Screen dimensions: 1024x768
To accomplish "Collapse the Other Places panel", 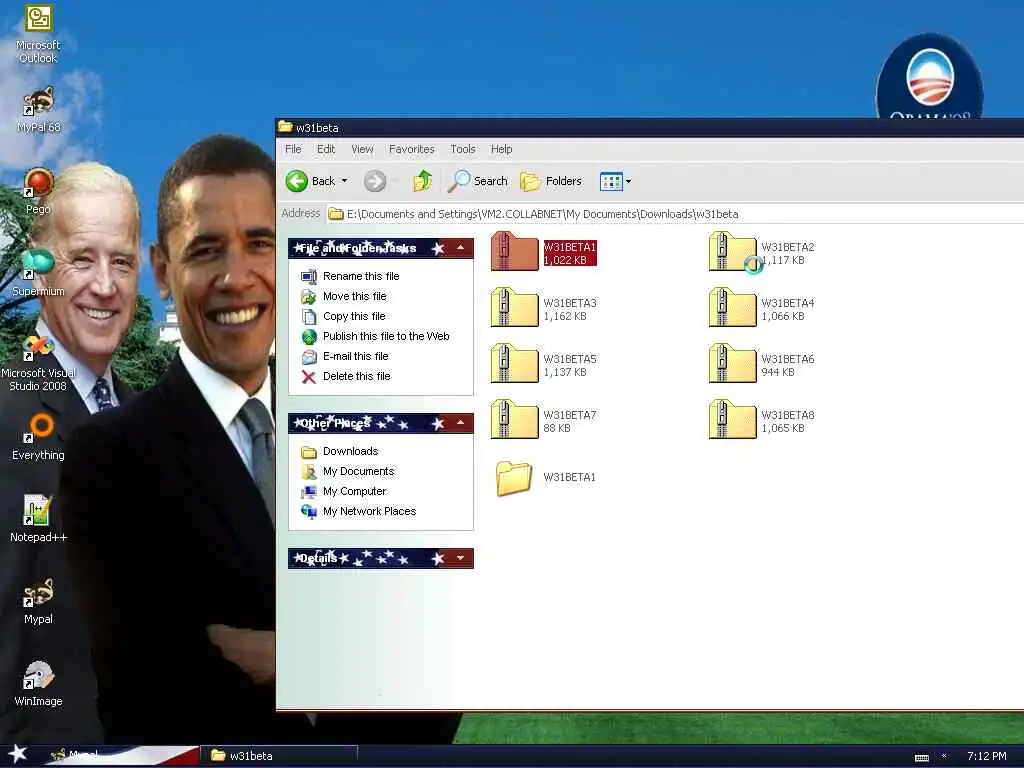I will coord(460,423).
